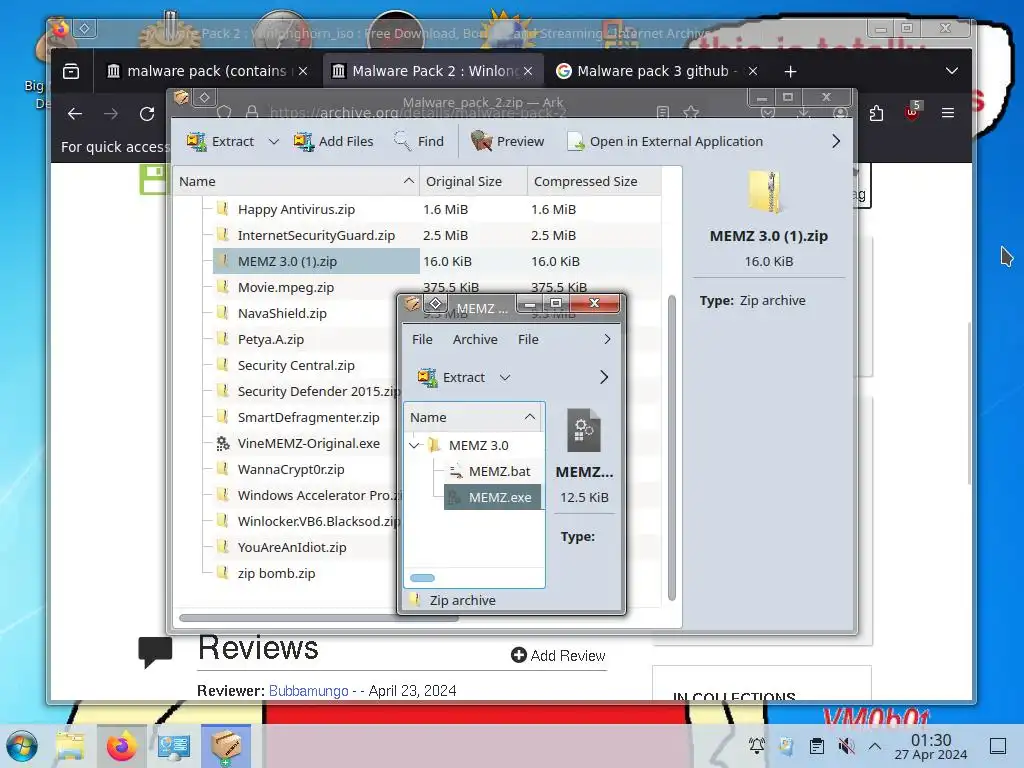Open the Start menu
This screenshot has height=768, width=1024.
22,746
